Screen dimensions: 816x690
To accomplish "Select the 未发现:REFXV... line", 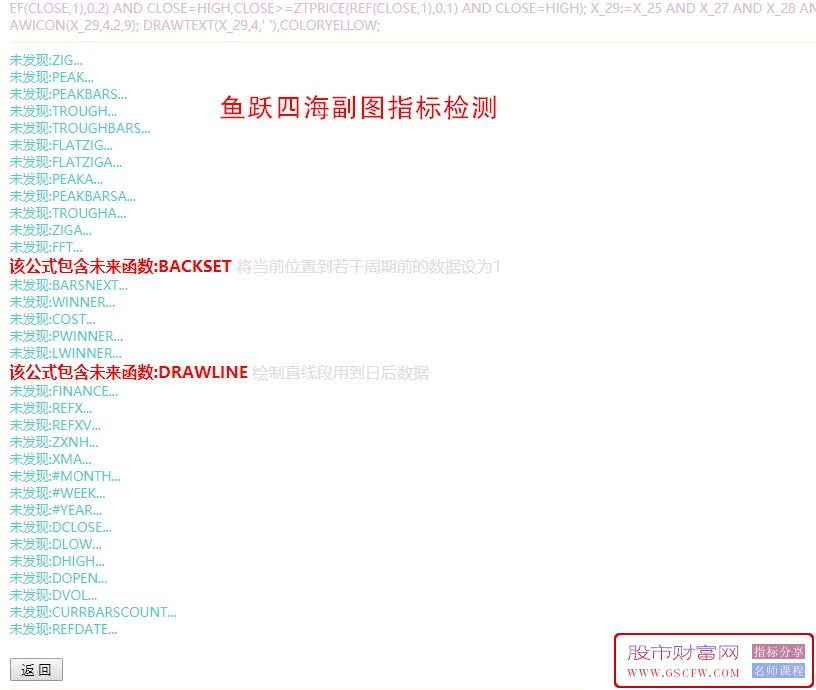I will 55,426.
